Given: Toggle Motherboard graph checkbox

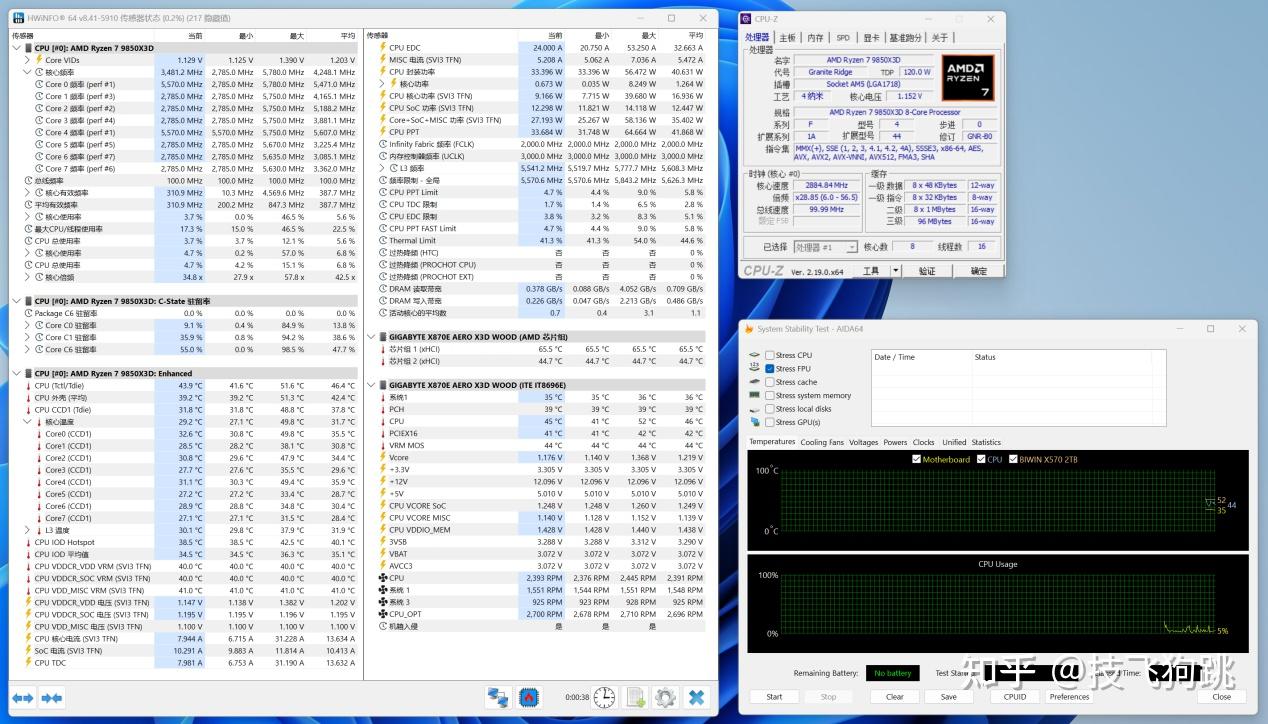Looking at the screenshot, I should pyautogui.click(x=917, y=460).
